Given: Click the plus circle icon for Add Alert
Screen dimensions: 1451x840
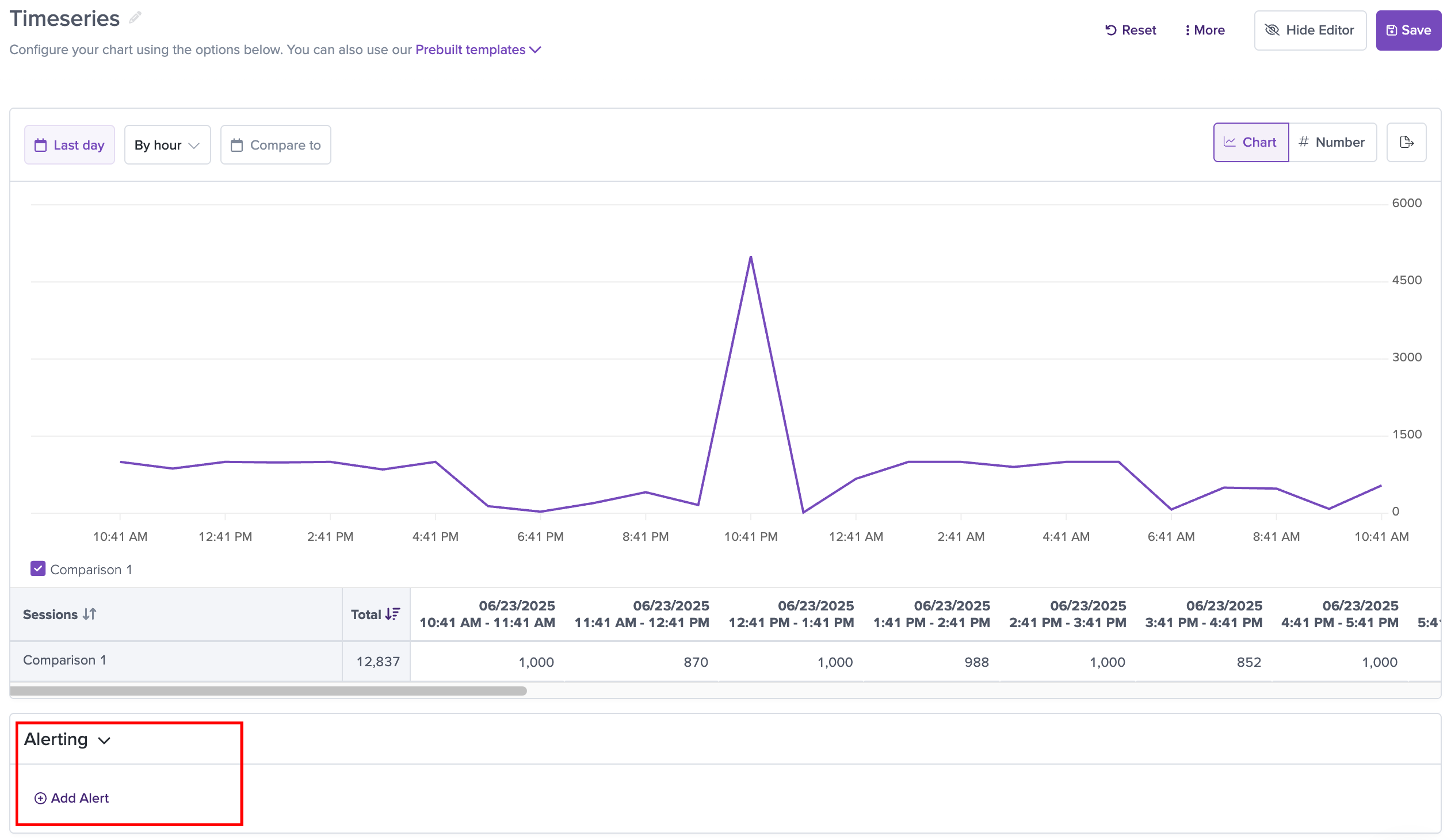Looking at the screenshot, I should pyautogui.click(x=40, y=799).
